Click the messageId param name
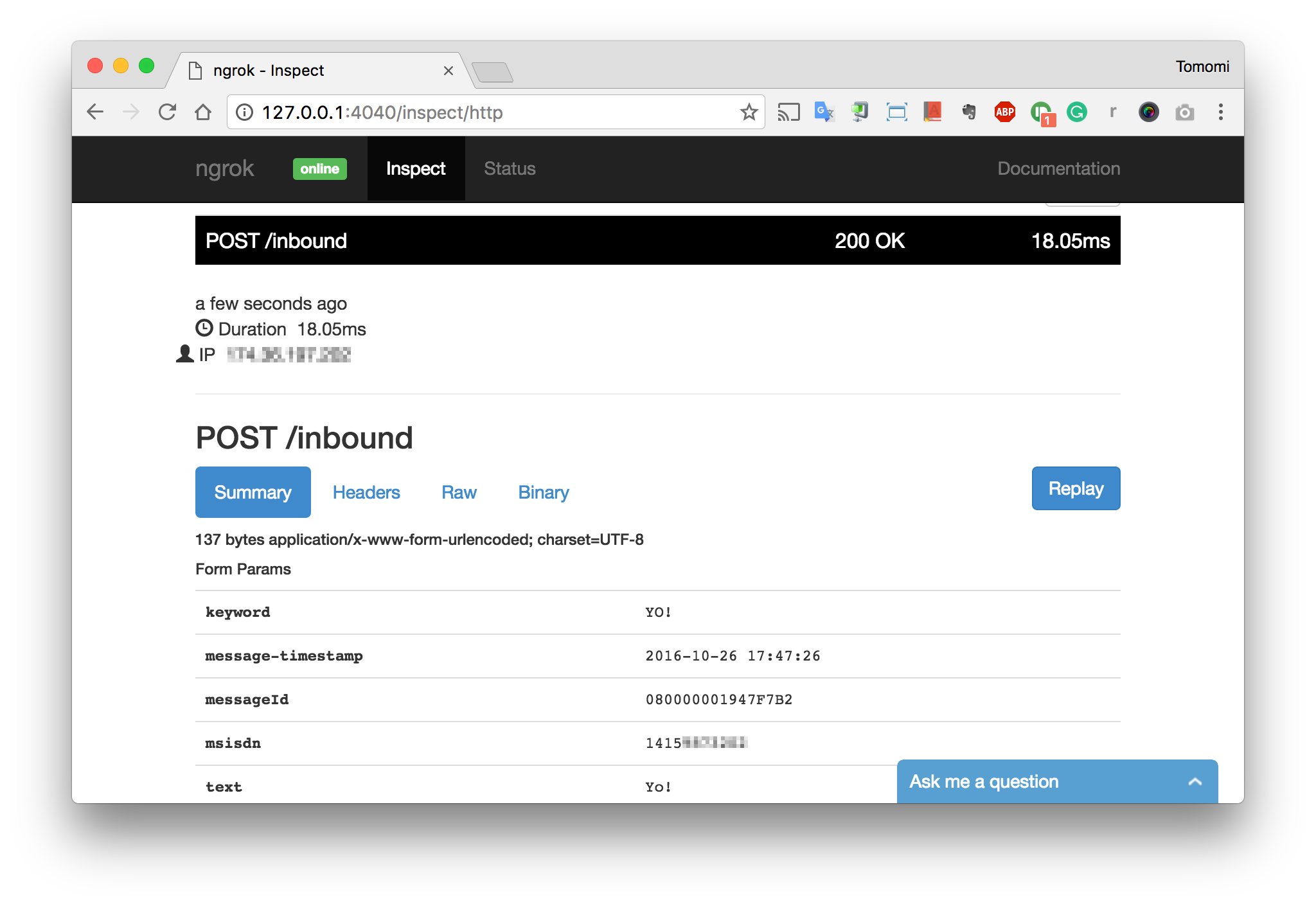Image resolution: width=1316 pixels, height=906 pixels. coord(247,700)
